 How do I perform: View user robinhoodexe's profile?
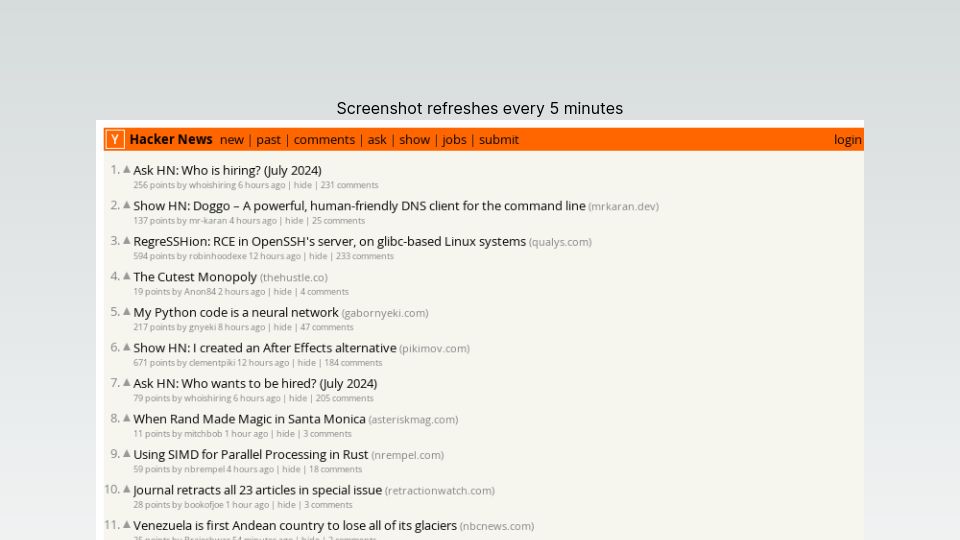[x=217, y=256]
